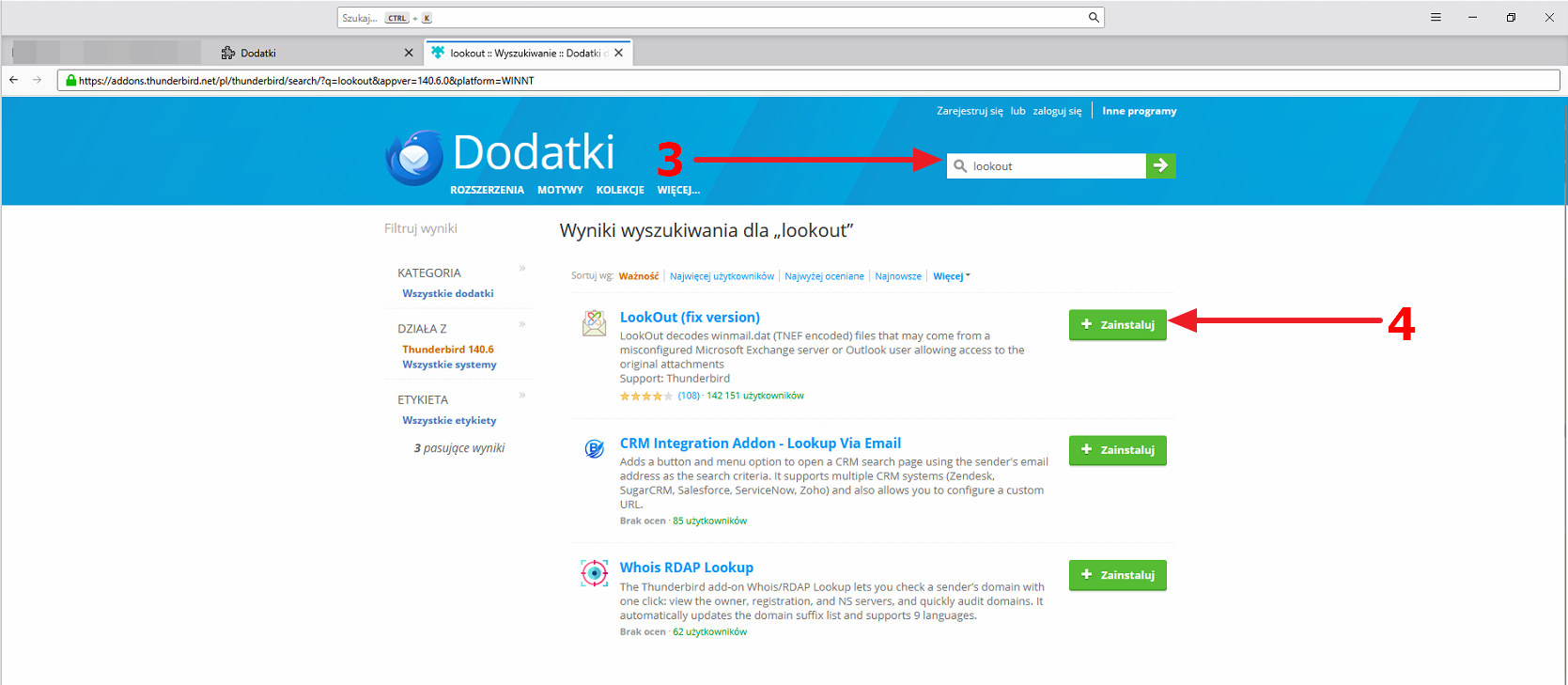Sort results by Najnowsze
The height and width of the screenshot is (685, 1568).
pyautogui.click(x=898, y=276)
